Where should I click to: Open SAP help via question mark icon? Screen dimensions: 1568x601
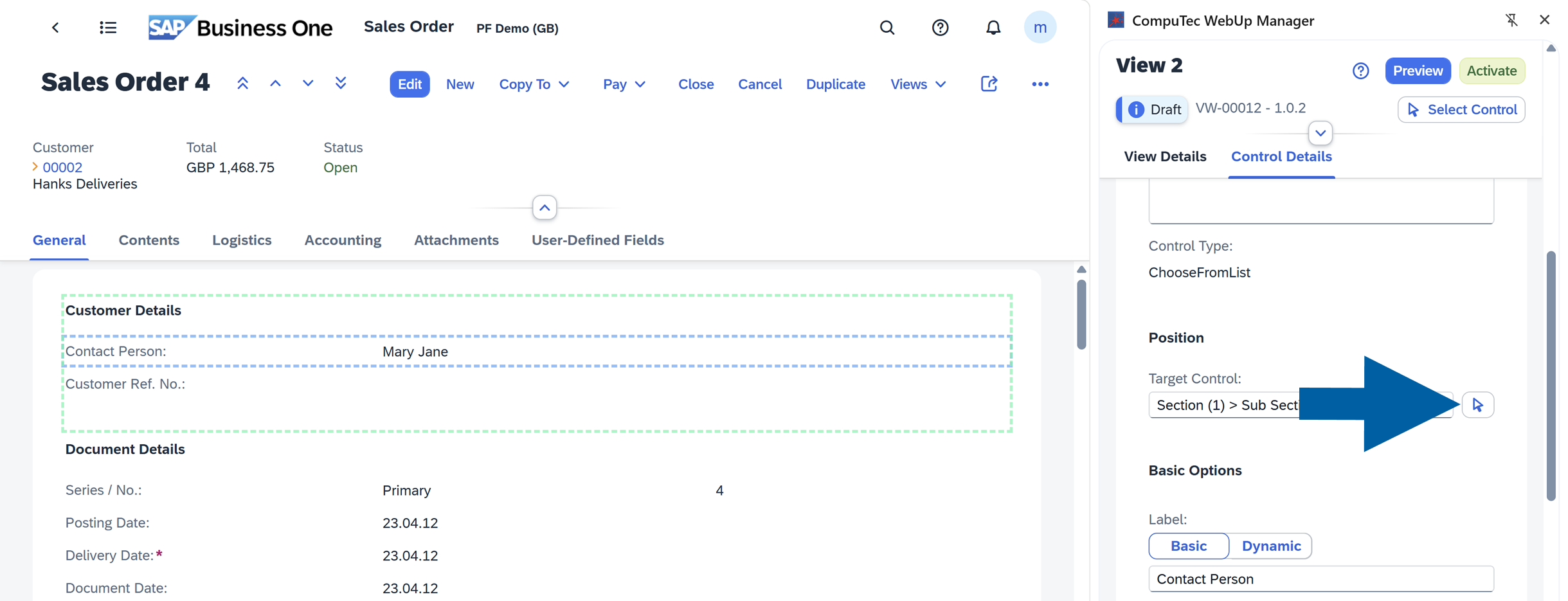pyautogui.click(x=940, y=27)
